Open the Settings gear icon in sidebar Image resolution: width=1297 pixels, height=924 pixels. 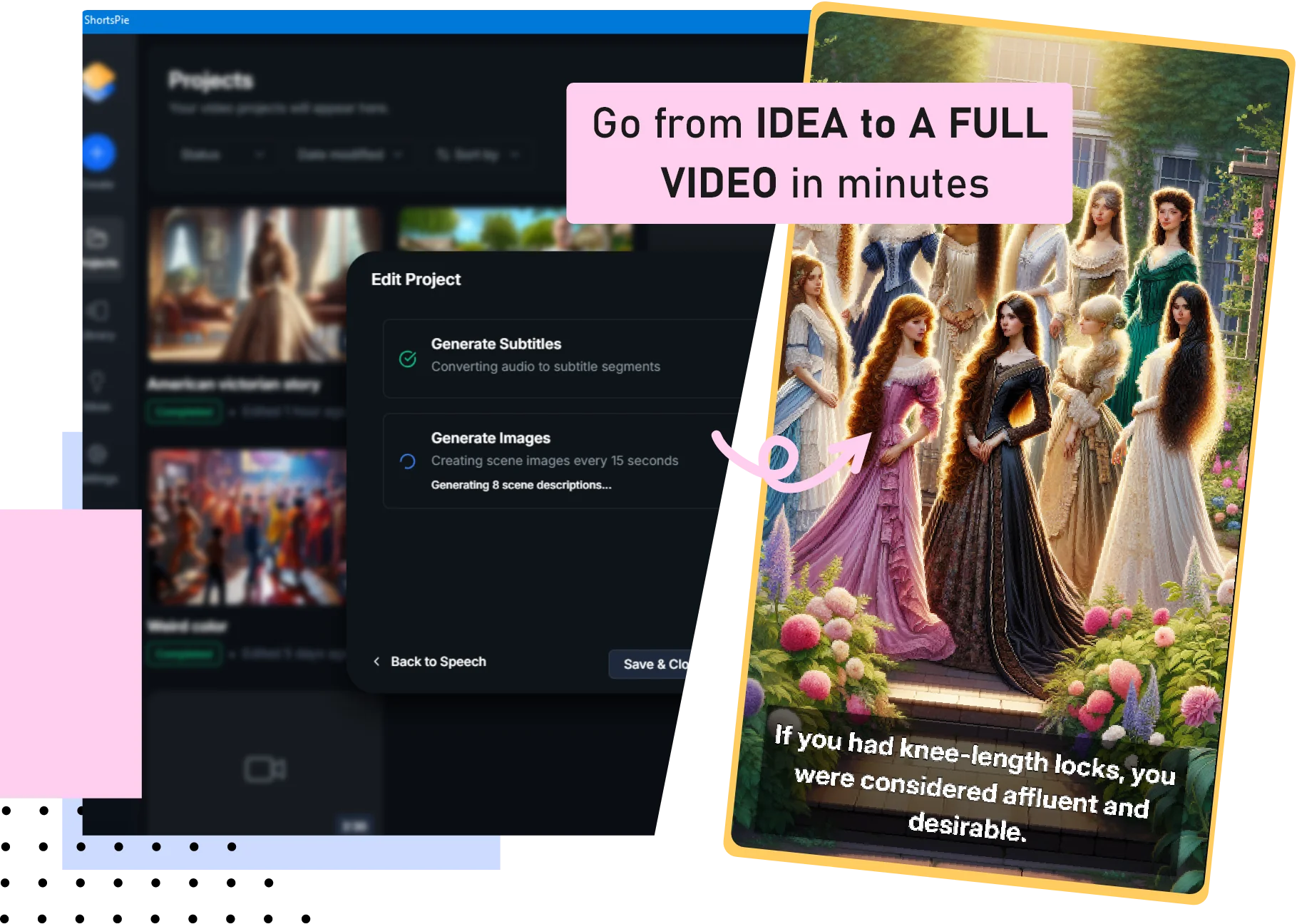coord(98,454)
